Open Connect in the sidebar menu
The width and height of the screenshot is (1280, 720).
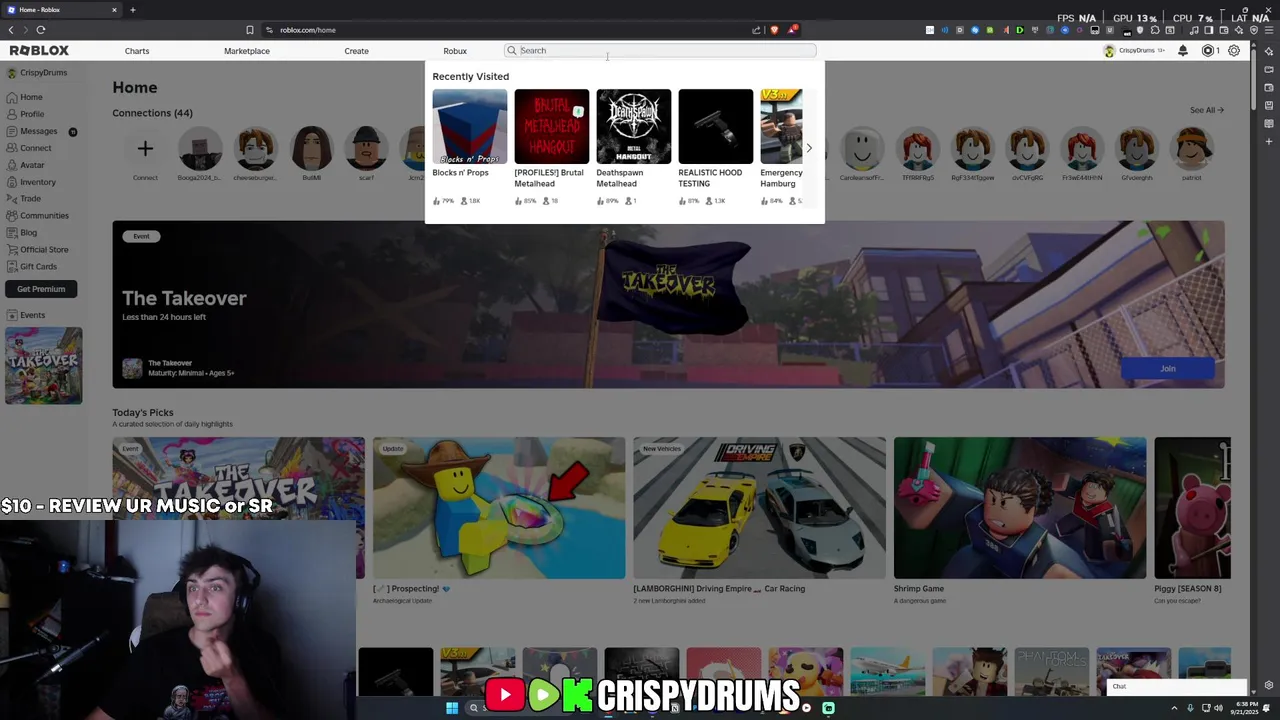29,148
